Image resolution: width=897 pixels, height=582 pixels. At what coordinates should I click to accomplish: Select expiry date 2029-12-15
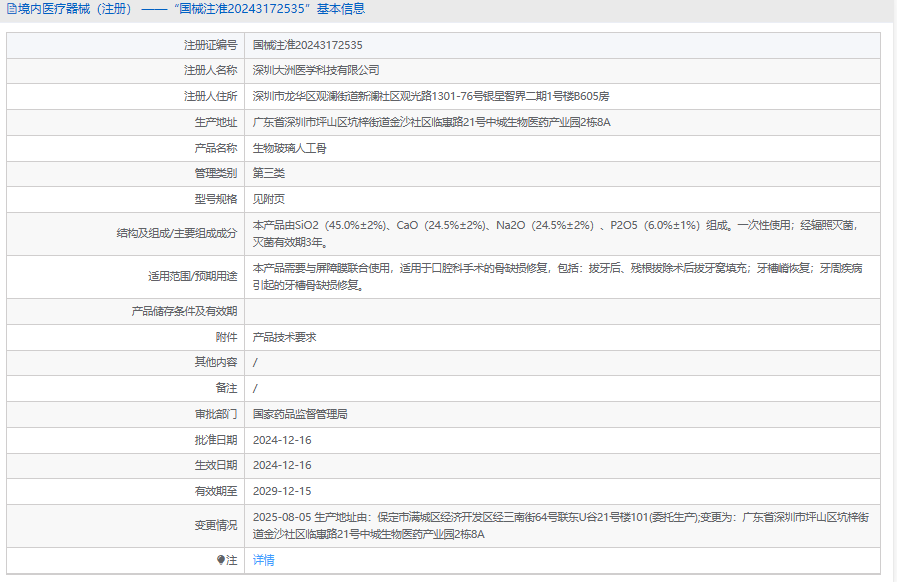pyautogui.click(x=282, y=491)
